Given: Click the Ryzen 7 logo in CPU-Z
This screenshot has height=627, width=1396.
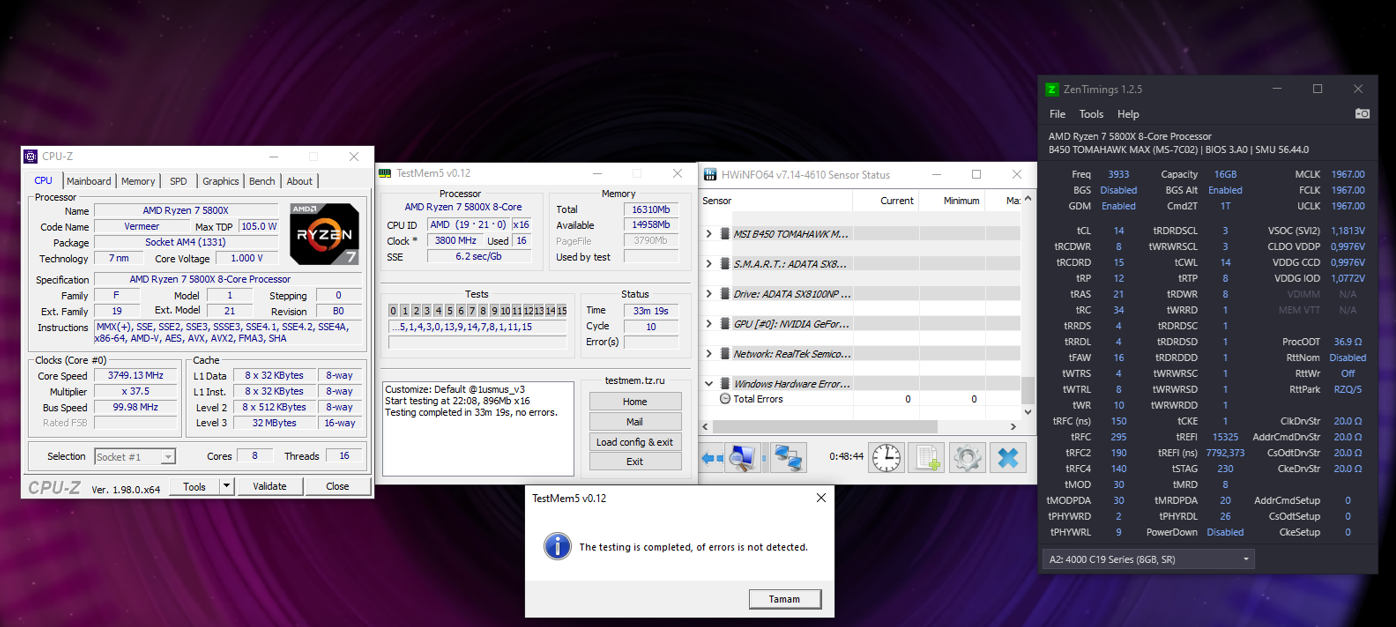Looking at the screenshot, I should [x=325, y=234].
